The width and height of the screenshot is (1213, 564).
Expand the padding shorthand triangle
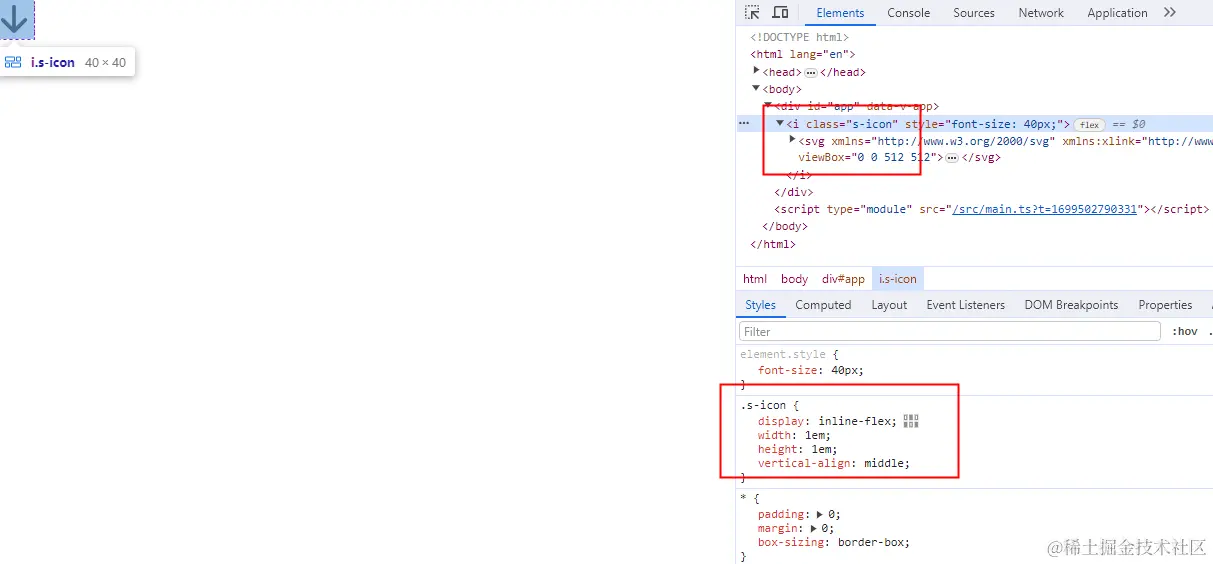click(x=822, y=514)
